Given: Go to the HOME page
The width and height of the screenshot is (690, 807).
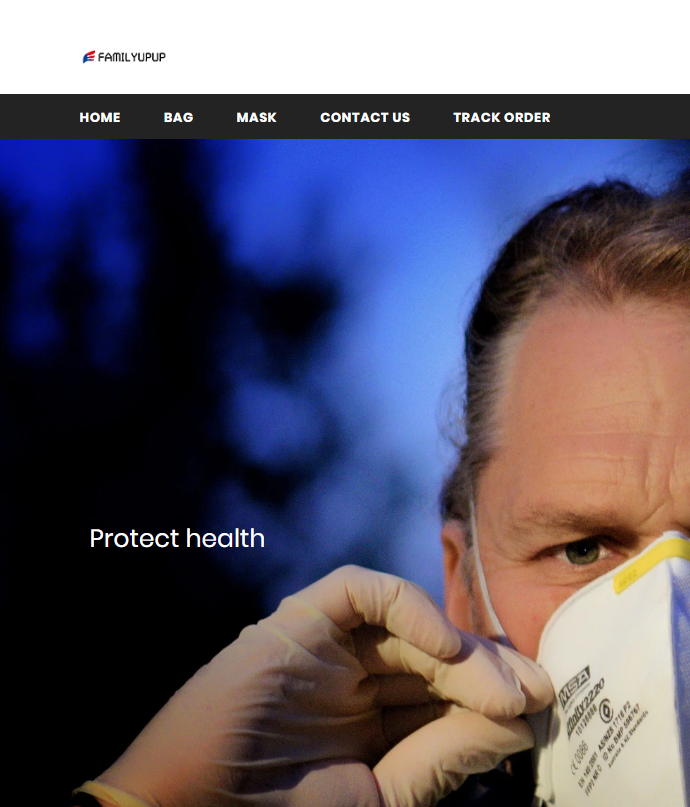Looking at the screenshot, I should point(100,117).
